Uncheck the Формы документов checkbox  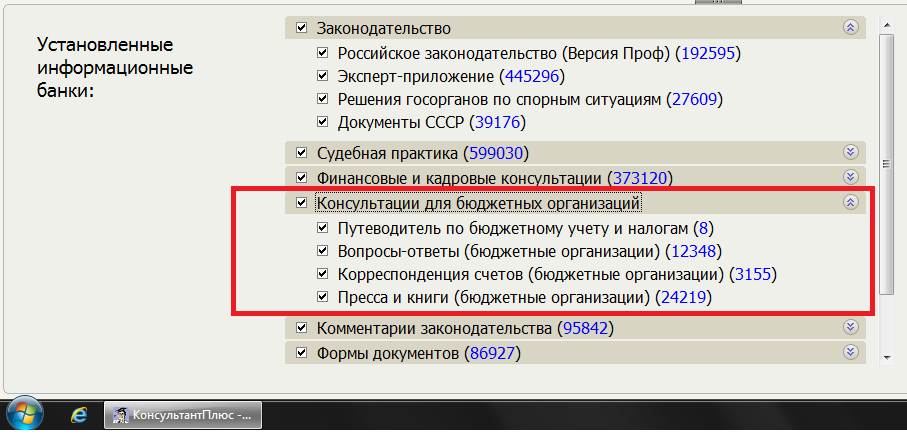coord(301,352)
